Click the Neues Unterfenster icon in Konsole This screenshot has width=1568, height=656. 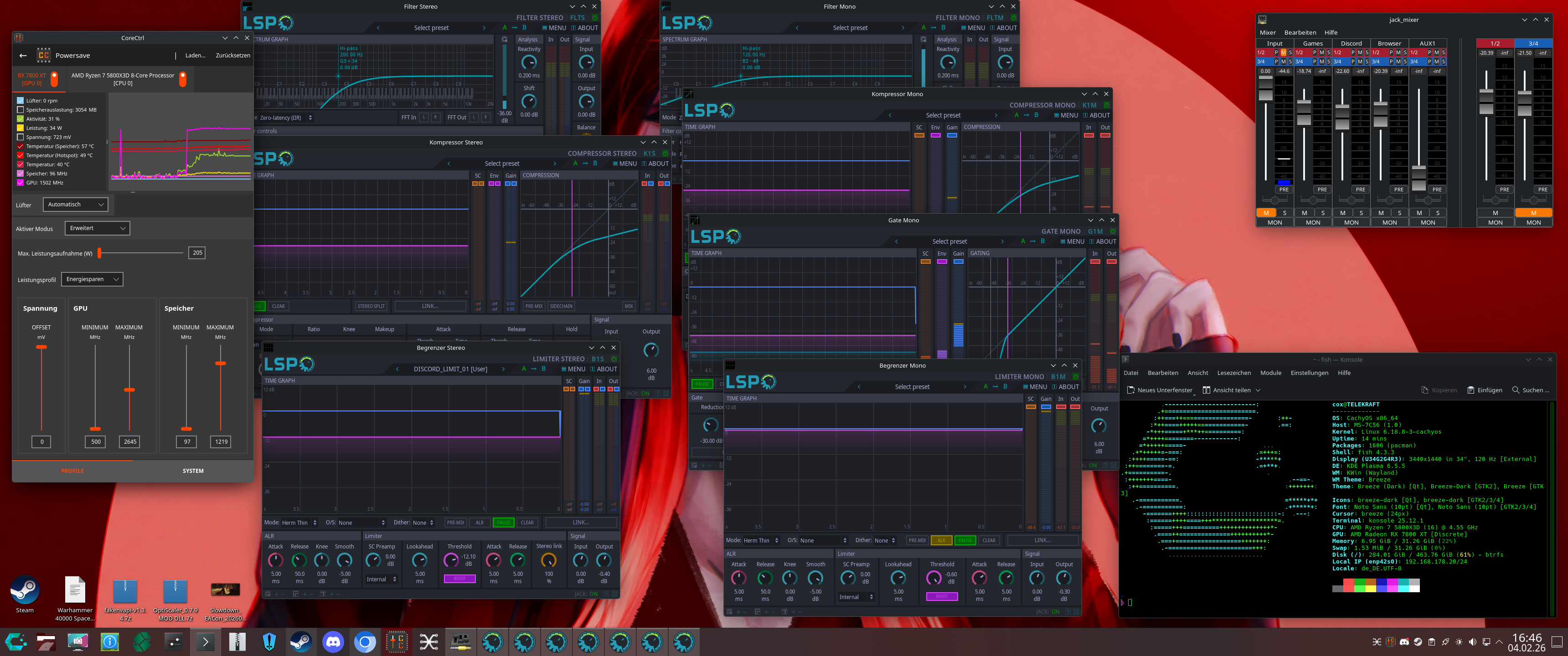[x=1130, y=390]
